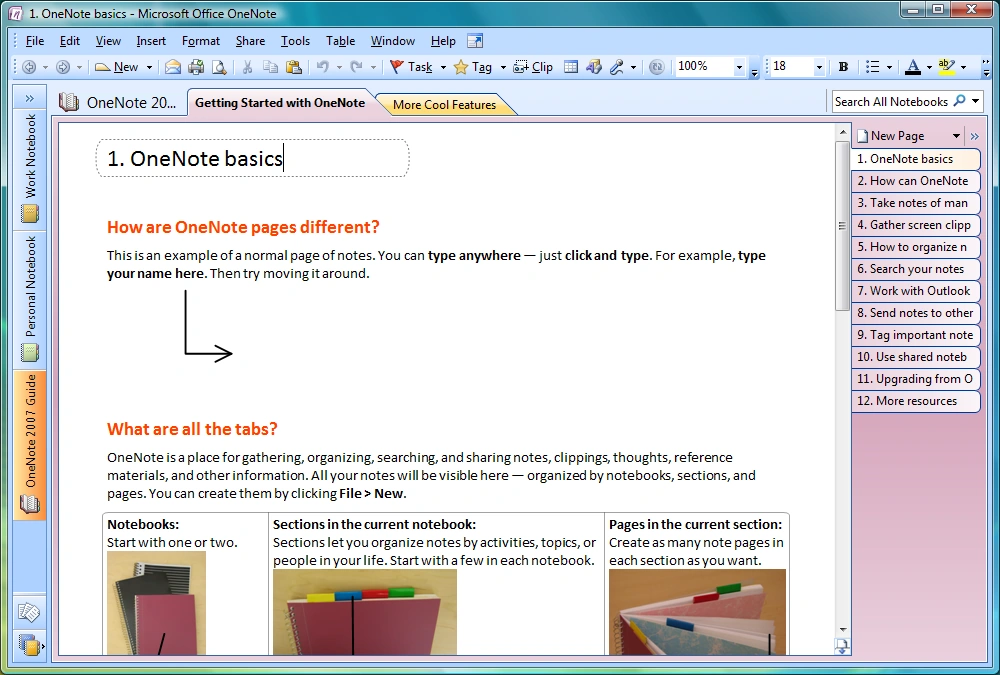
Task: Insert a table using the table icon
Action: pos(572,67)
